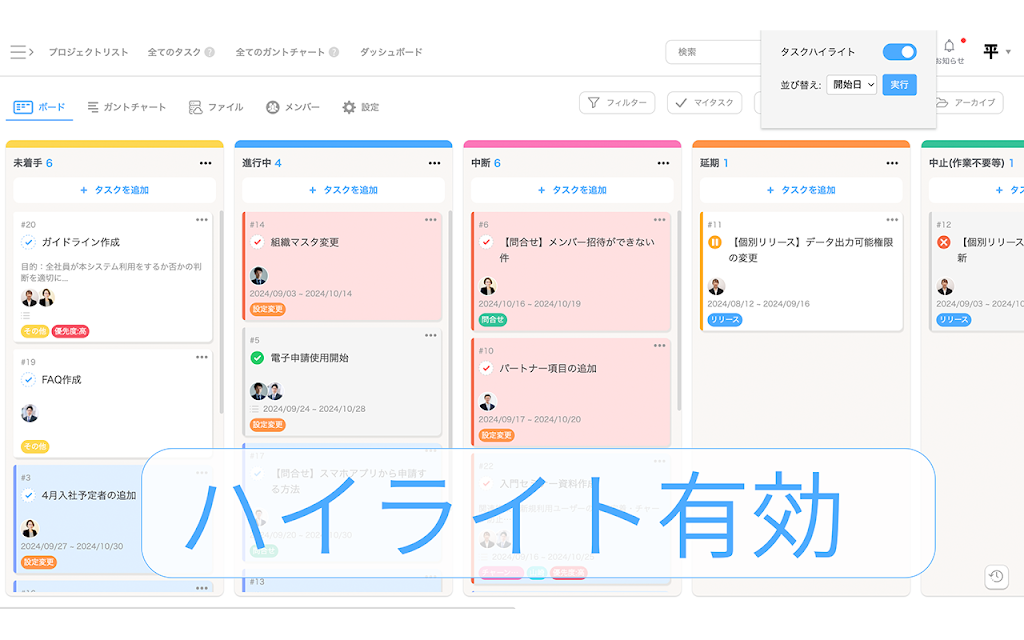This screenshot has width=1024, height=640.
Task: Add a task in 中断 column
Action: click(x=572, y=190)
